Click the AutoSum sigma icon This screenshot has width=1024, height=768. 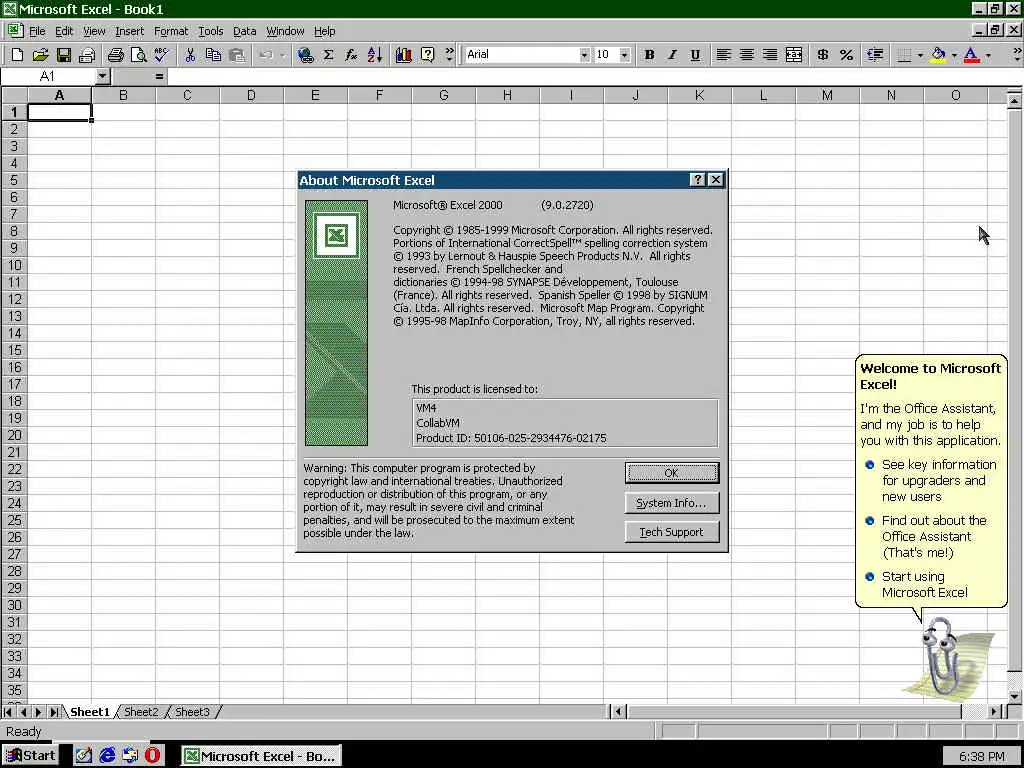[328, 55]
